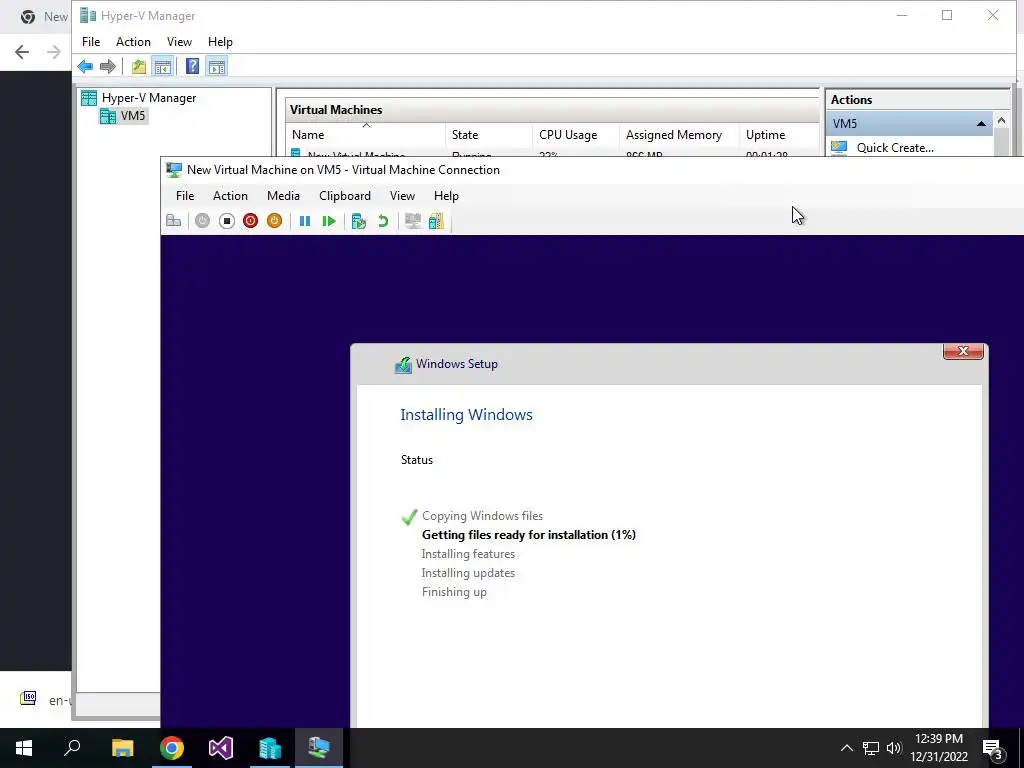
Task: Open Visual Studio from the taskbar
Action: pyautogui.click(x=221, y=748)
